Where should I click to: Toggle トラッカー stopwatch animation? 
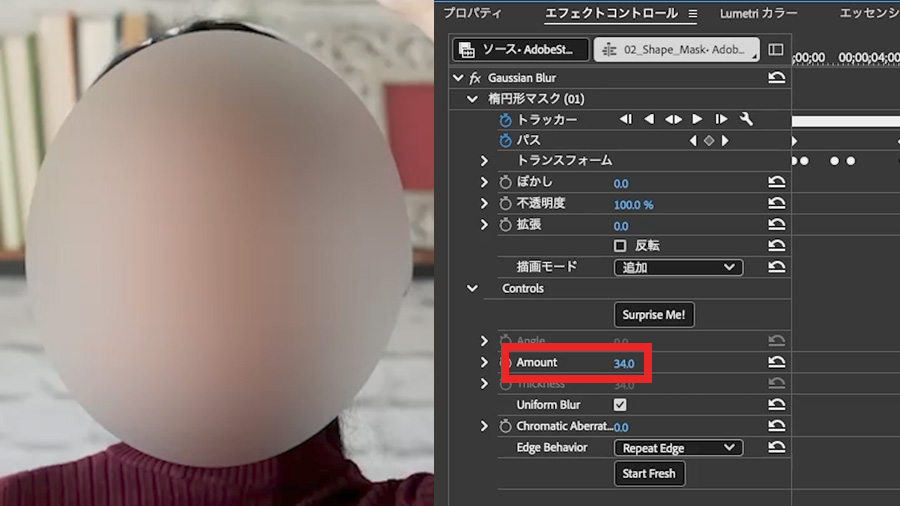(505, 120)
